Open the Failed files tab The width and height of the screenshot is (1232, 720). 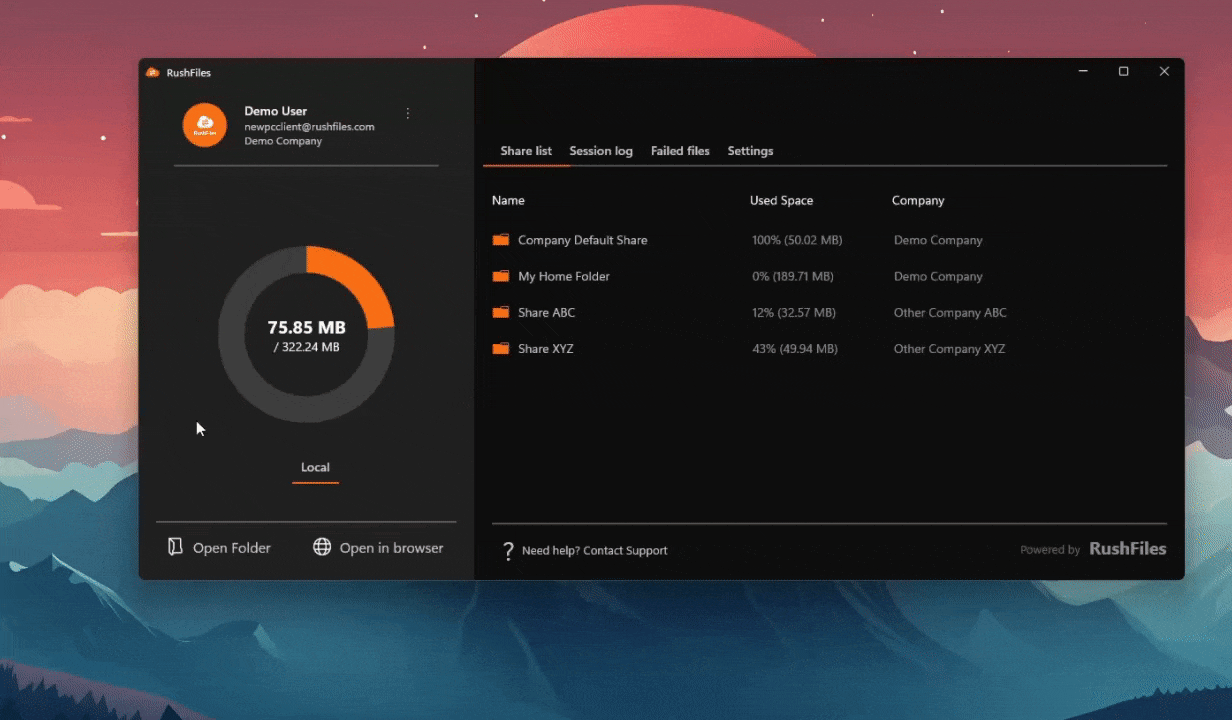(x=680, y=151)
